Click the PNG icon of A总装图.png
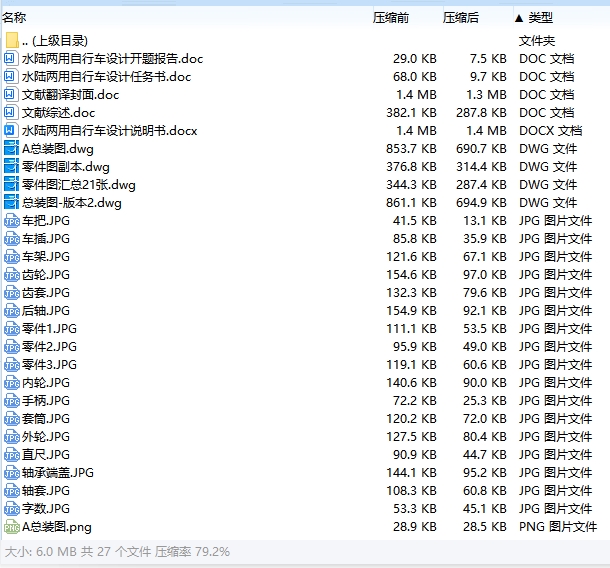 (12, 527)
